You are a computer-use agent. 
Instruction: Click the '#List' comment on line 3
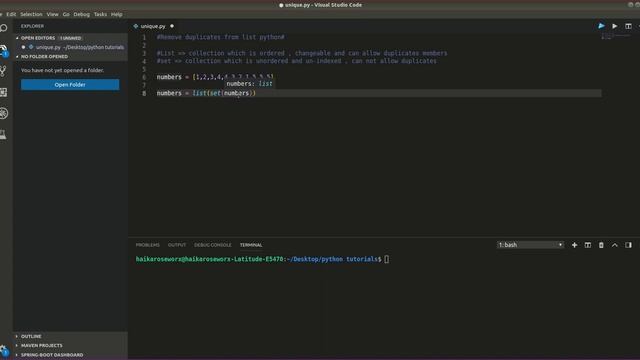(302, 53)
